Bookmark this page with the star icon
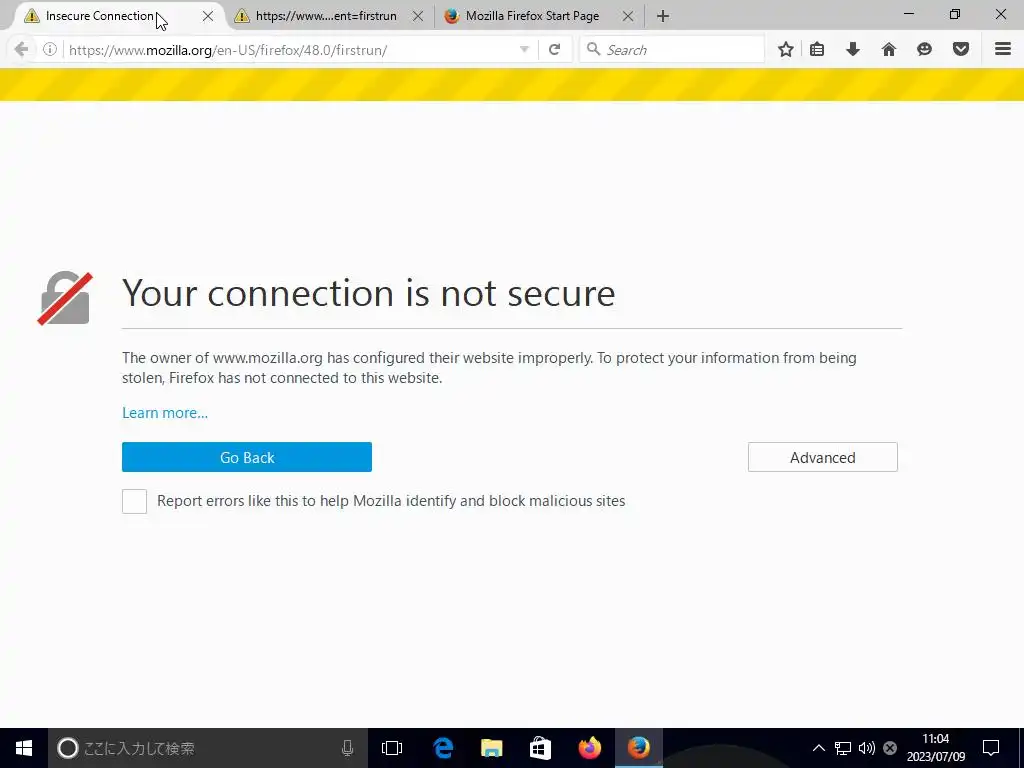The width and height of the screenshot is (1024, 768). point(786,49)
